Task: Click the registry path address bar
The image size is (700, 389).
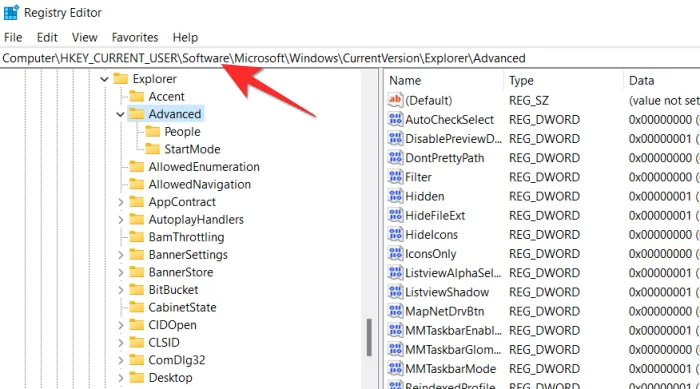Action: click(350, 59)
